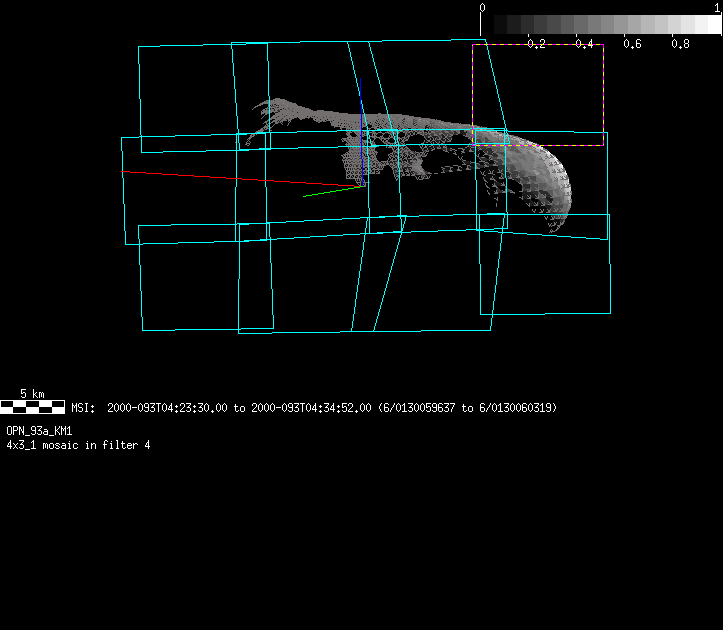Click the bottom-left cyan footprint frame's interior

[190, 285]
